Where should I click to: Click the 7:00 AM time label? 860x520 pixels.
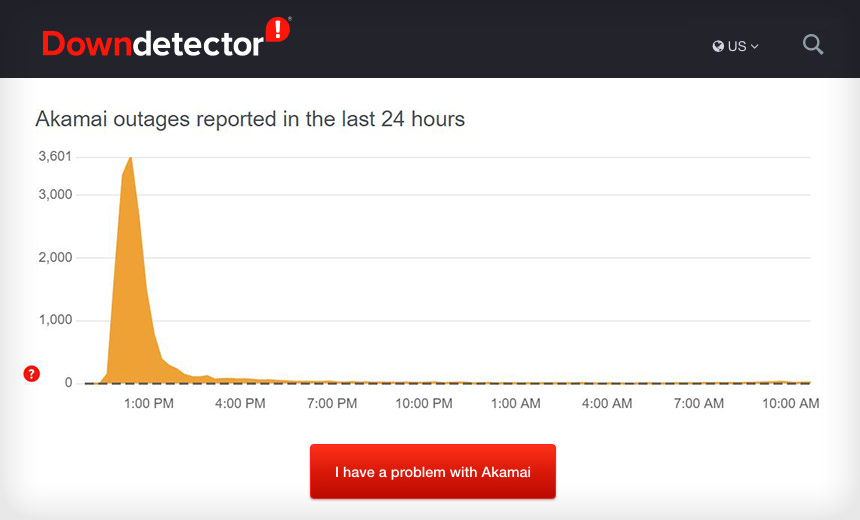pyautogui.click(x=699, y=404)
